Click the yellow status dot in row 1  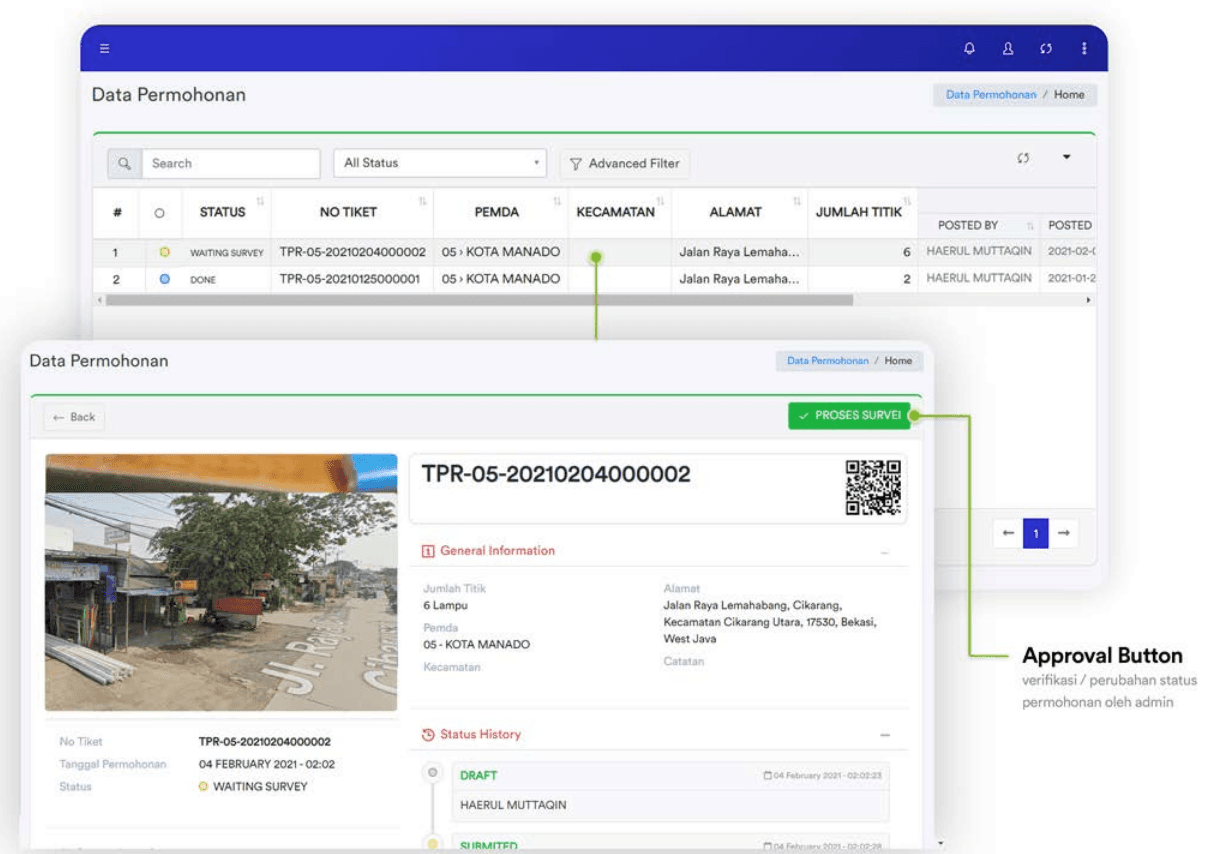pyautogui.click(x=165, y=252)
